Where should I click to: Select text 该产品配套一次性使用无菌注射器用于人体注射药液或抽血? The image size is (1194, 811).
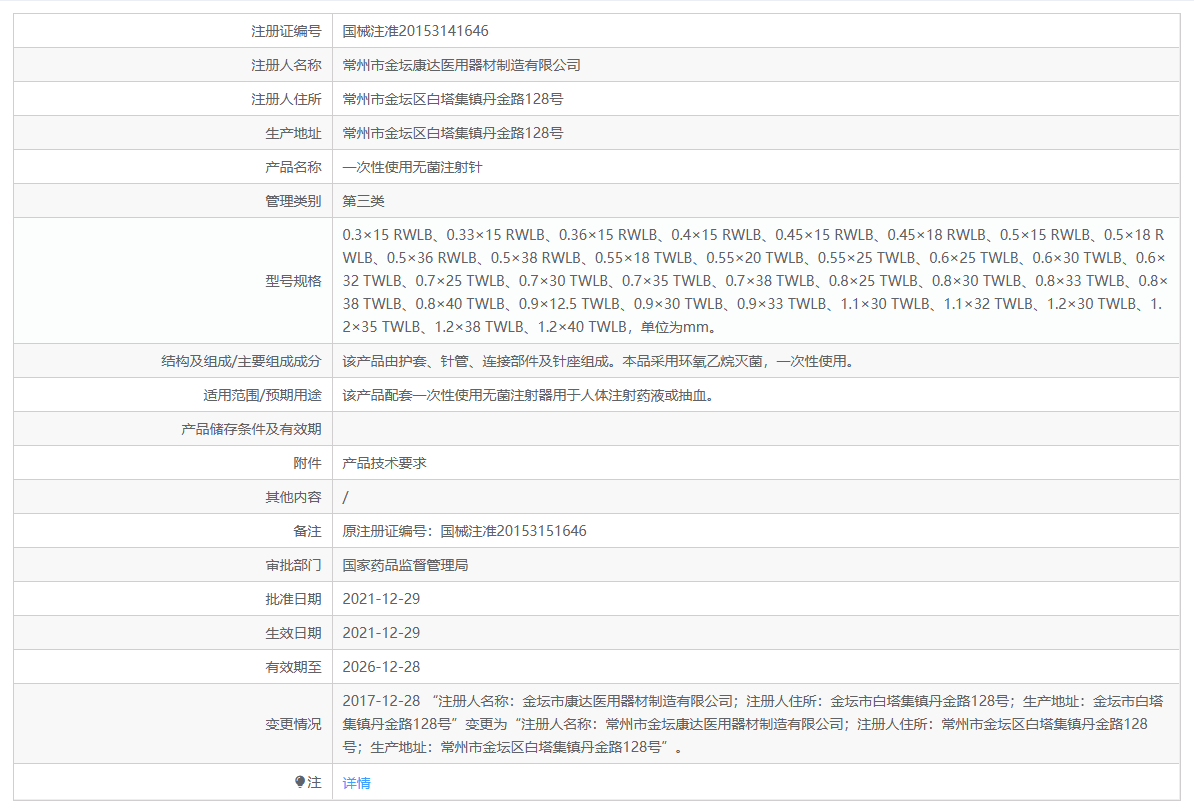tap(524, 395)
